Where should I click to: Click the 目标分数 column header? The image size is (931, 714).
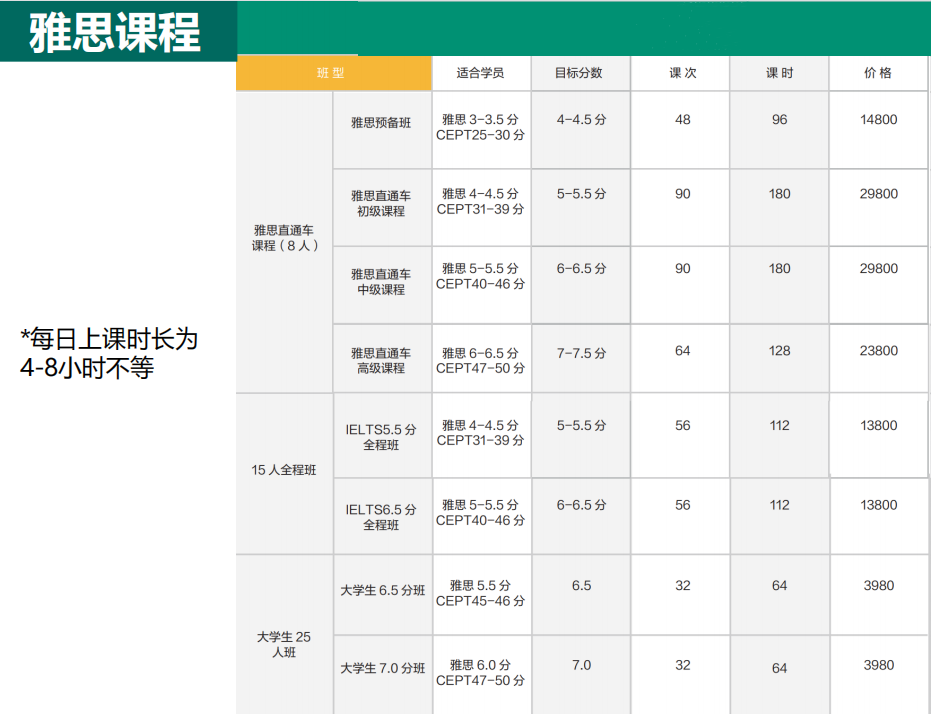point(580,72)
